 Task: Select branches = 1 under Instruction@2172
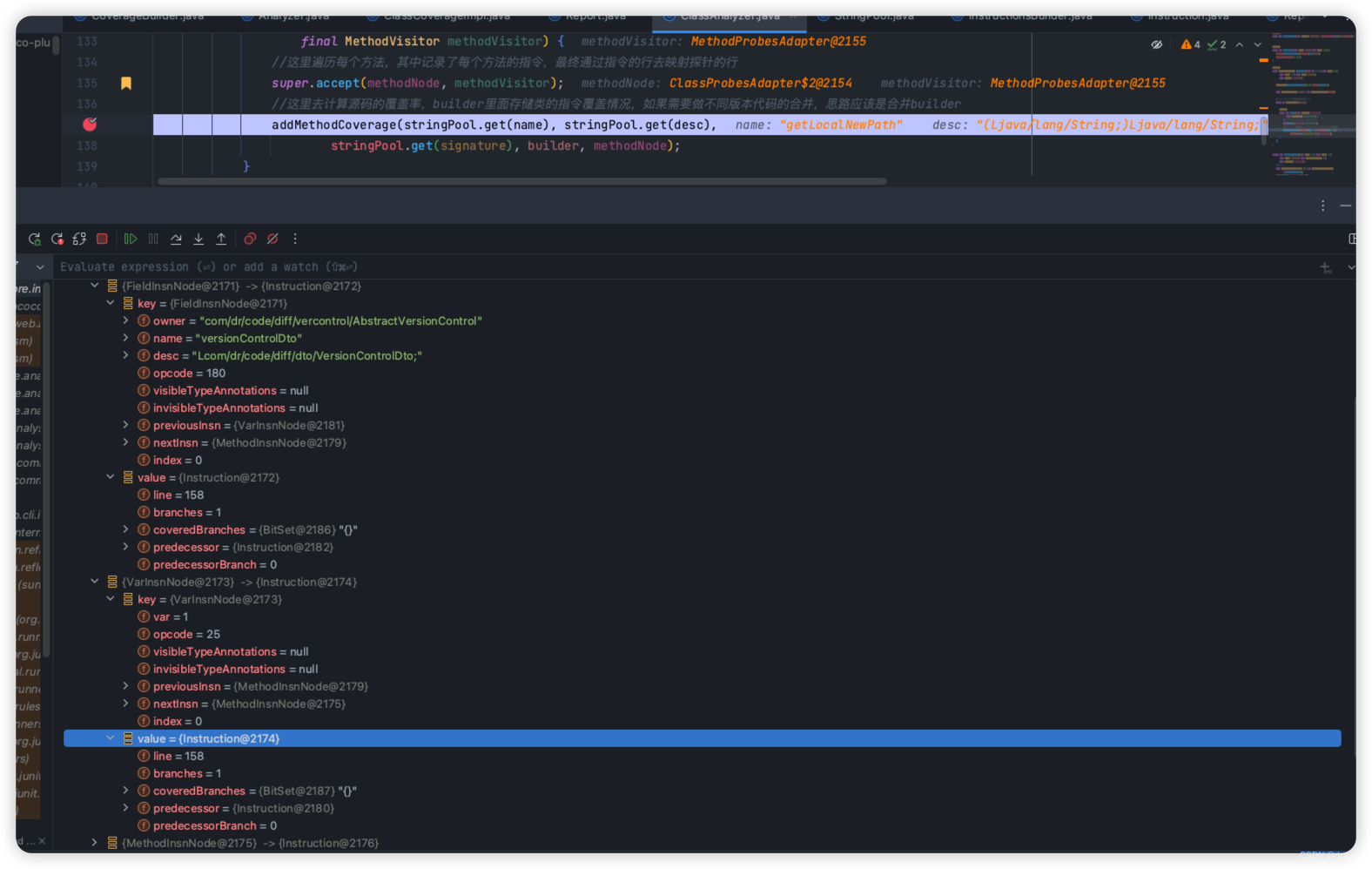click(702, 512)
